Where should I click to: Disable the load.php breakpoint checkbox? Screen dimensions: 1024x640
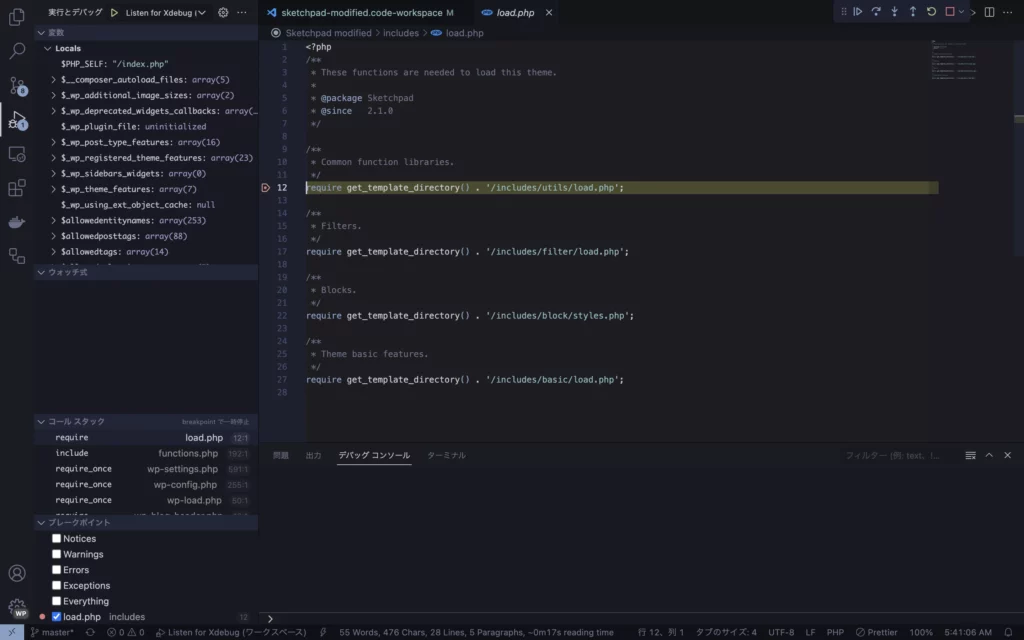(56, 616)
